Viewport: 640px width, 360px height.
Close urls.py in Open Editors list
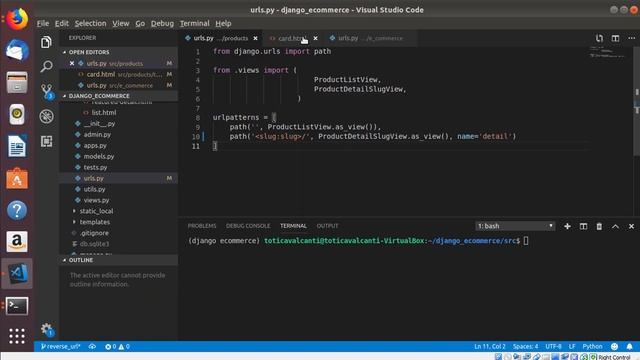point(72,63)
